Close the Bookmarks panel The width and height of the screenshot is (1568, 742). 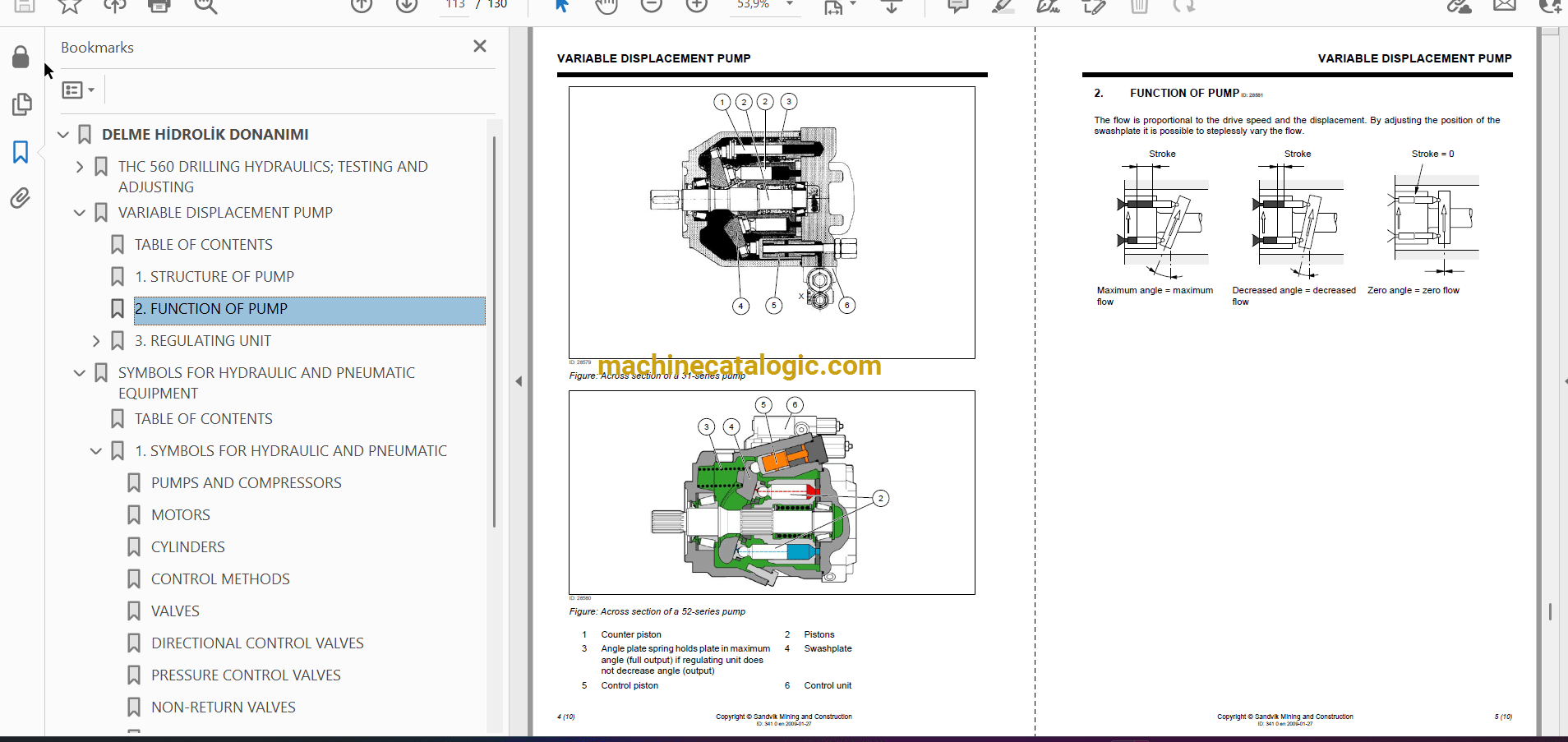480,47
